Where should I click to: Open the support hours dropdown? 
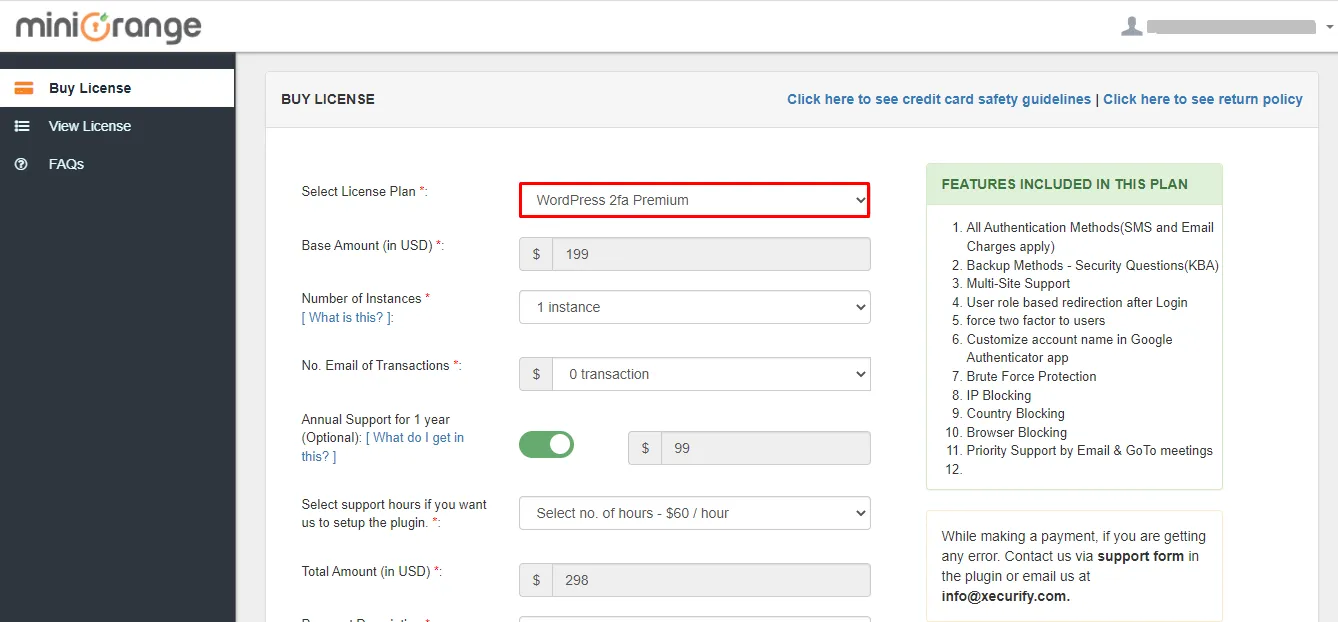pyautogui.click(x=693, y=513)
